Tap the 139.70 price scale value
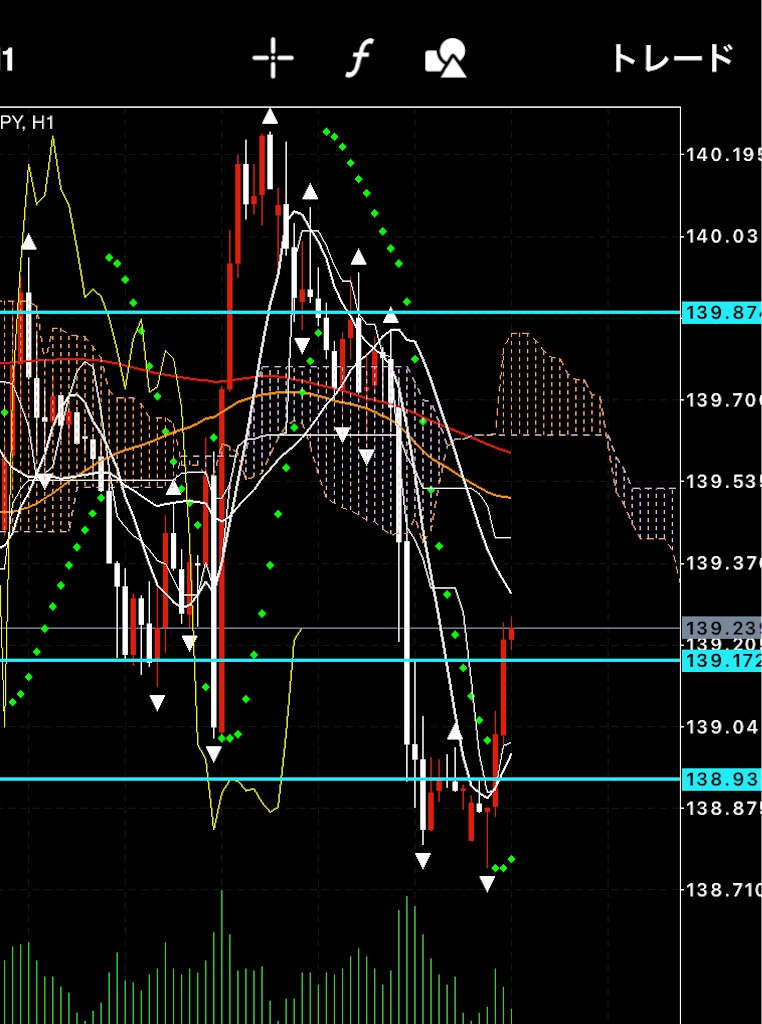Viewport: 762px width, 1024px height. [723, 400]
